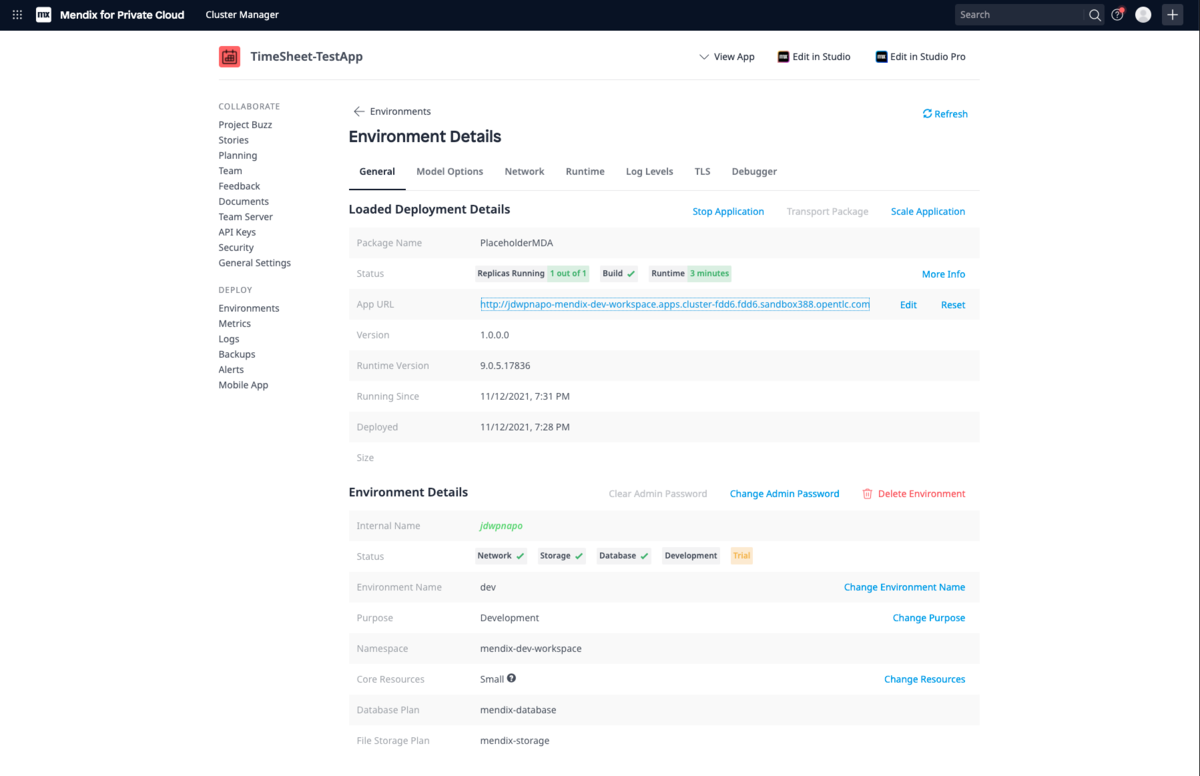
Task: Open the Network tab
Action: tap(524, 172)
